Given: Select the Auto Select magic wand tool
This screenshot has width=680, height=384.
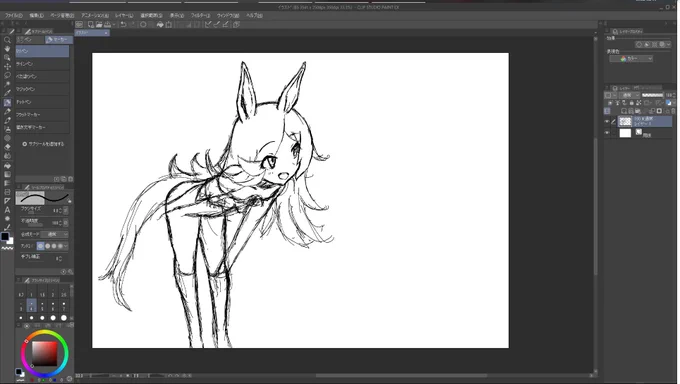Looking at the screenshot, I should [x=7, y=84].
